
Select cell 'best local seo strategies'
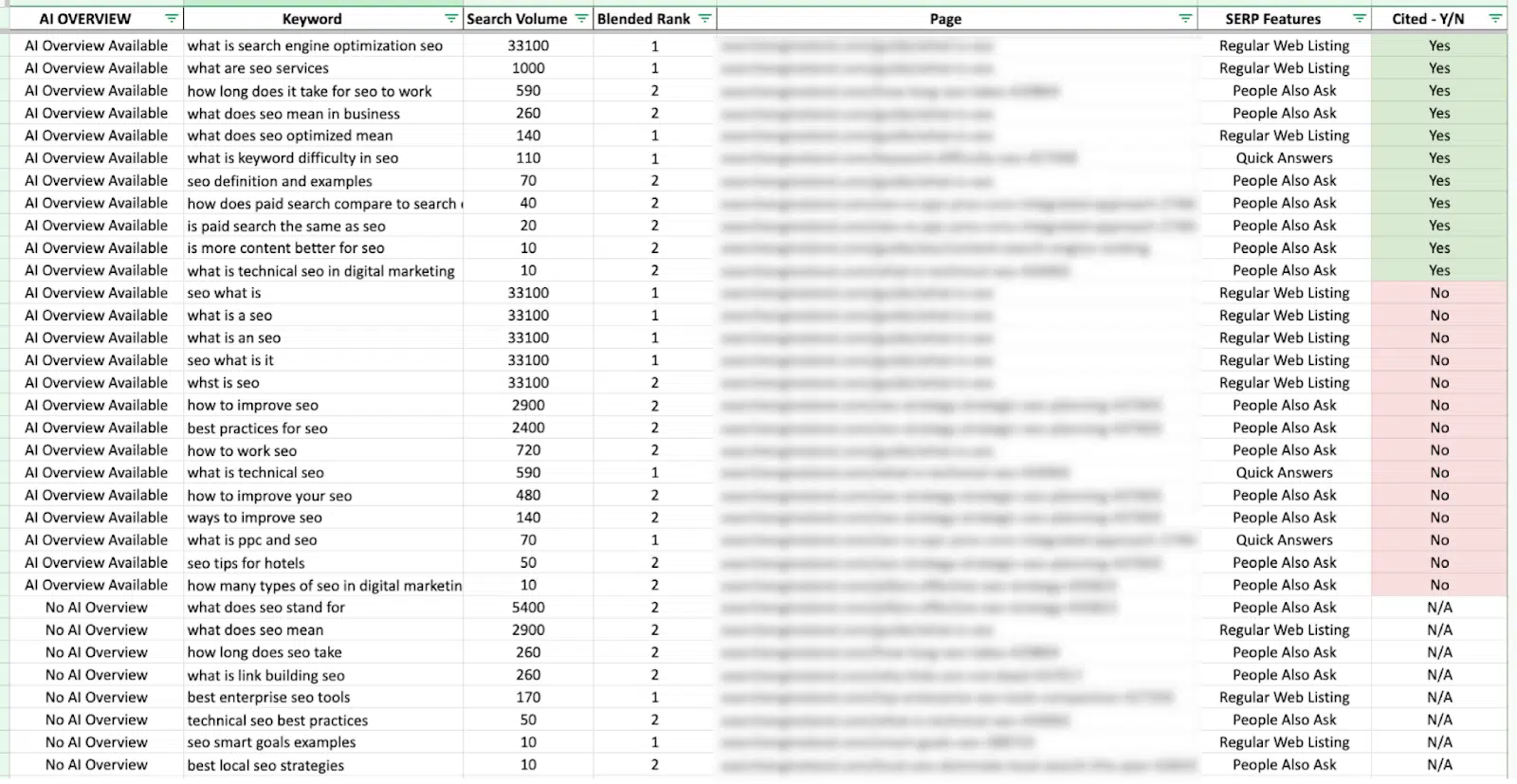click(323, 765)
